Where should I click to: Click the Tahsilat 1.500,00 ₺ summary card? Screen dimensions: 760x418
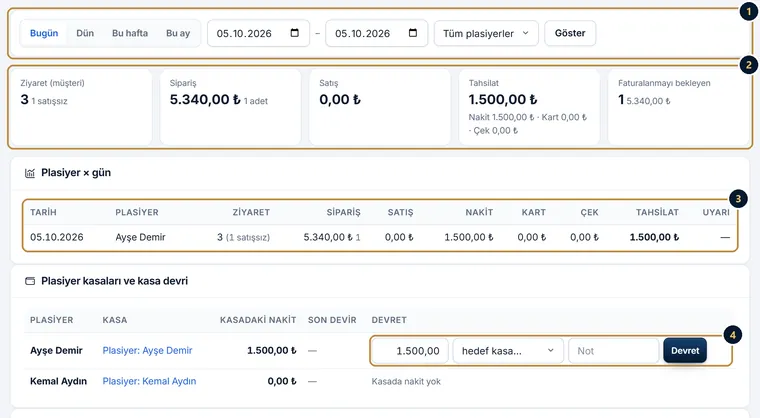529,107
